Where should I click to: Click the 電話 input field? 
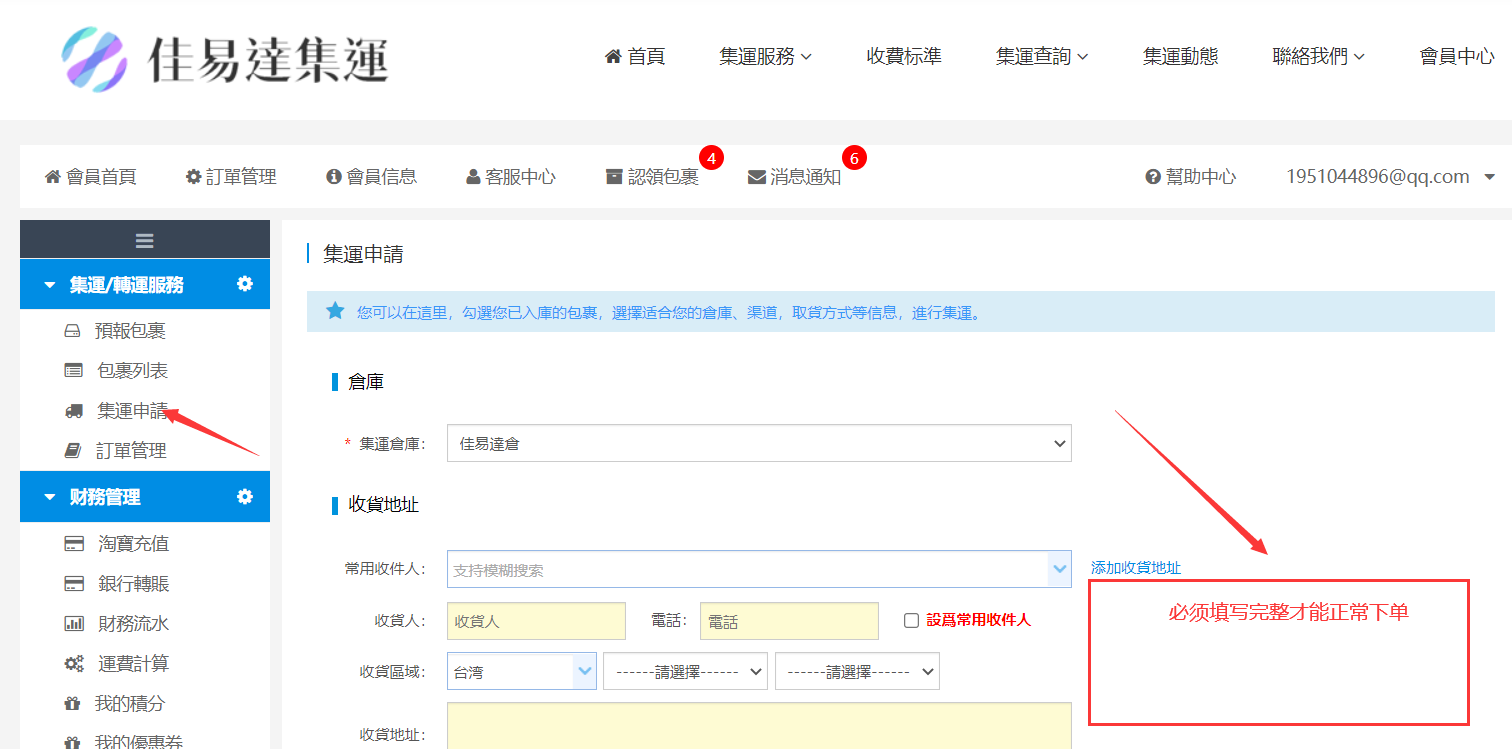[x=789, y=621]
